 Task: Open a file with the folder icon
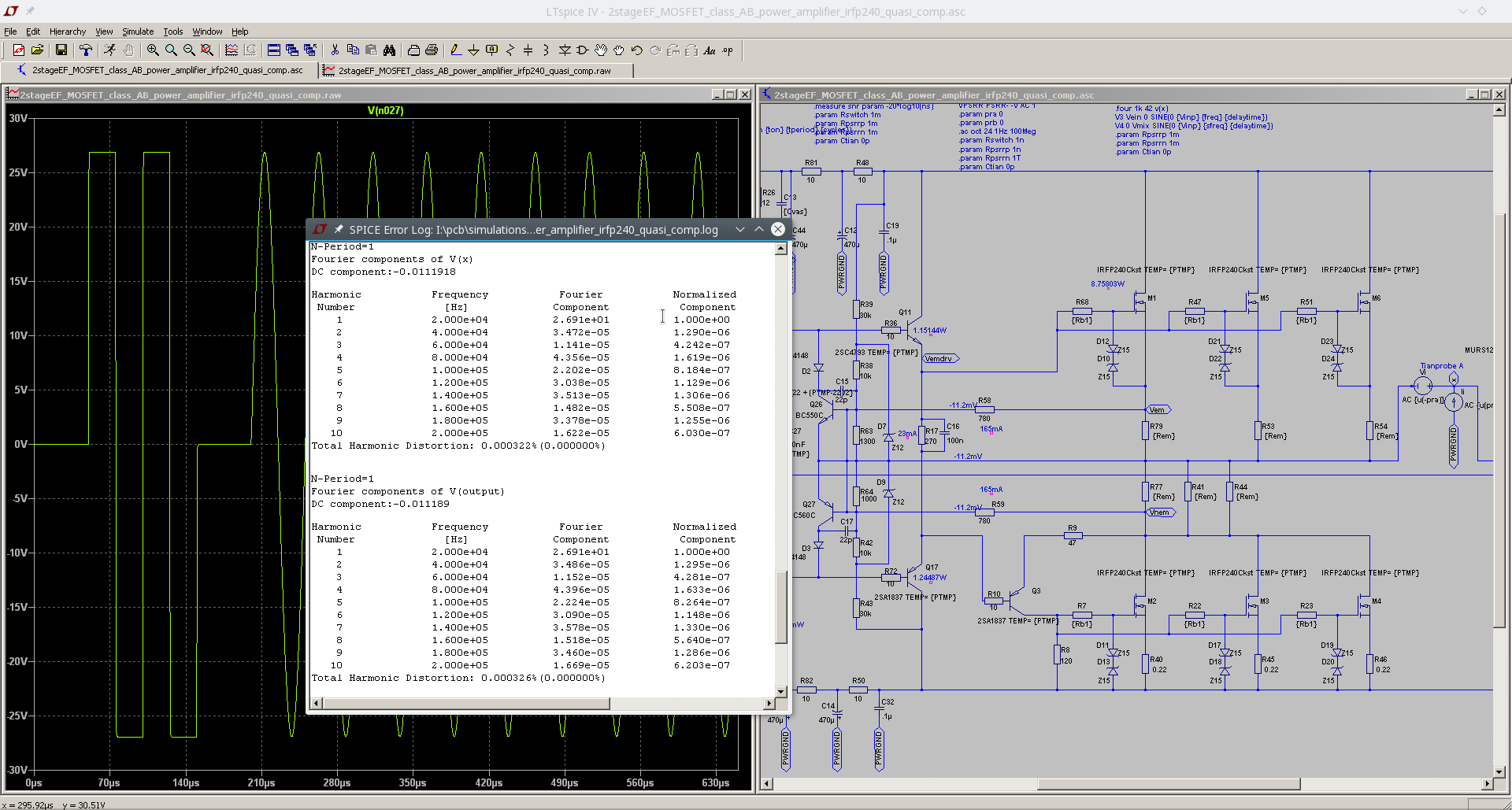click(x=37, y=50)
